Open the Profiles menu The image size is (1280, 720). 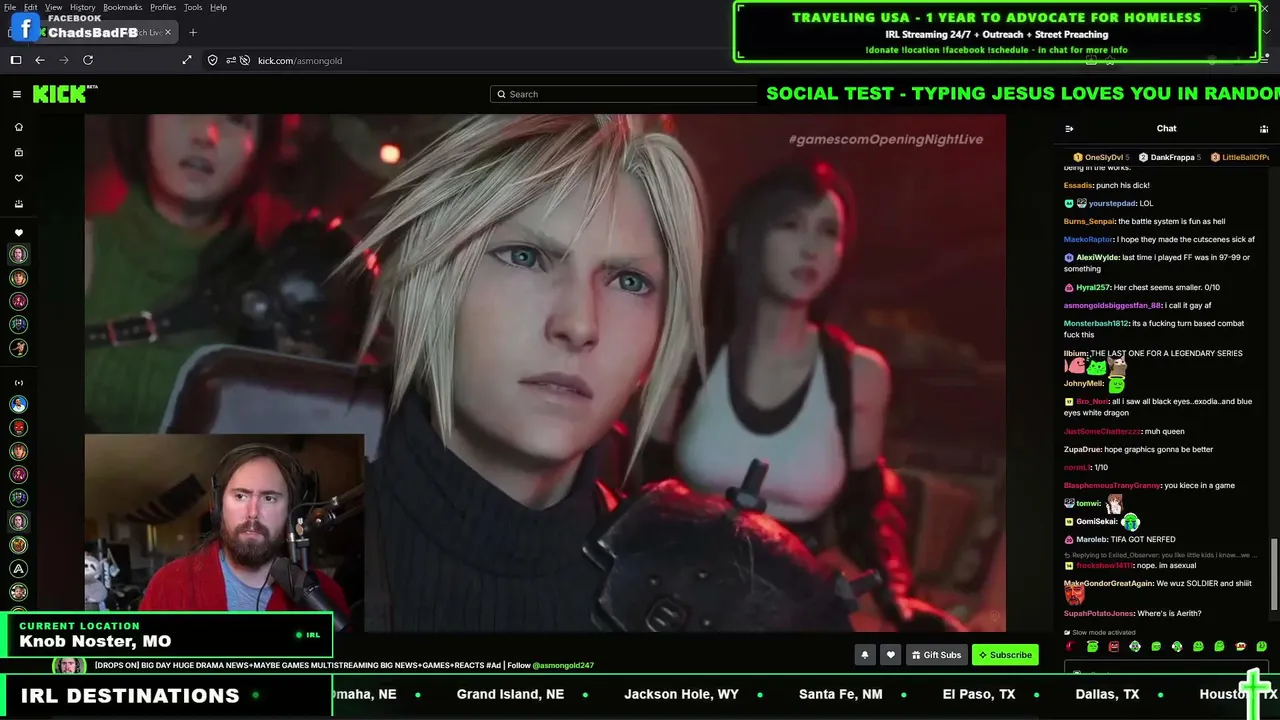(163, 7)
